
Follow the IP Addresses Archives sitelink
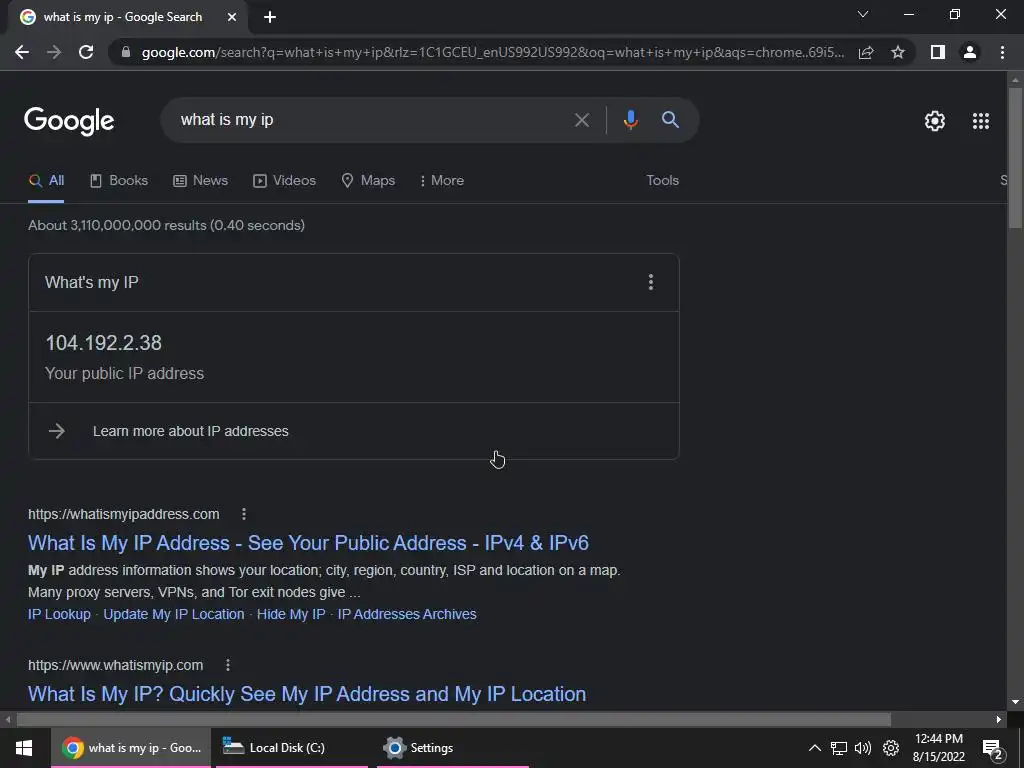pyautogui.click(x=407, y=615)
